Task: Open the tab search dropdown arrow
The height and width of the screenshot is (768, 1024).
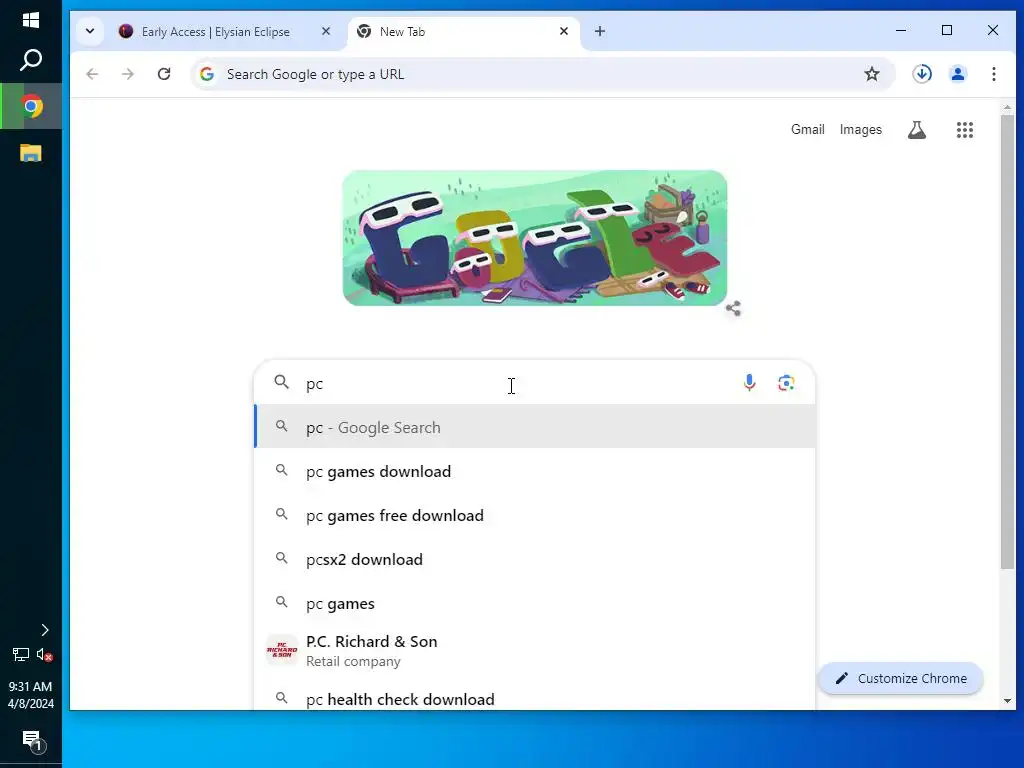Action: pos(90,31)
